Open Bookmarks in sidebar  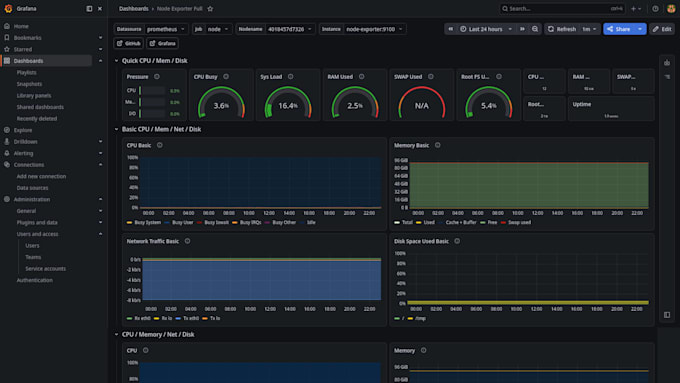coord(27,38)
